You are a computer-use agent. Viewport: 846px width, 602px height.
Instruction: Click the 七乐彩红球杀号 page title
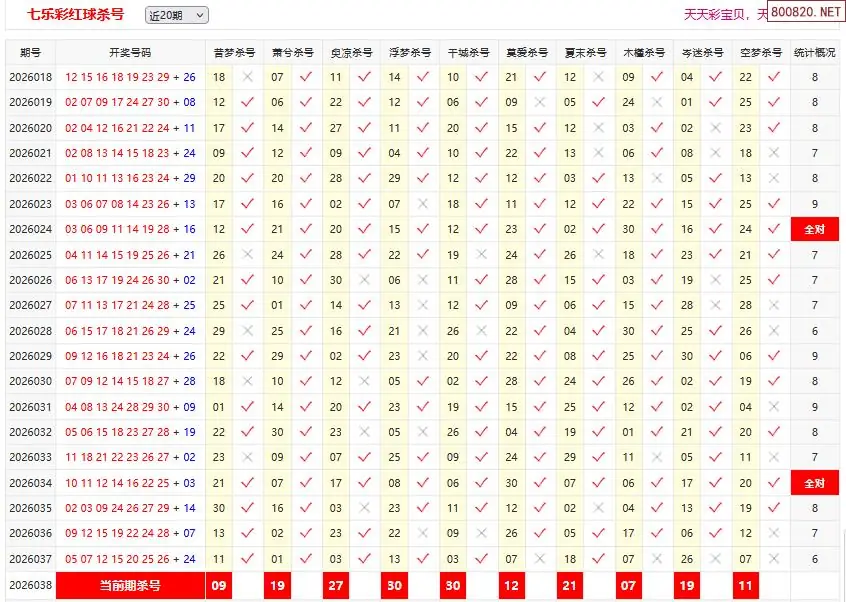[76, 14]
